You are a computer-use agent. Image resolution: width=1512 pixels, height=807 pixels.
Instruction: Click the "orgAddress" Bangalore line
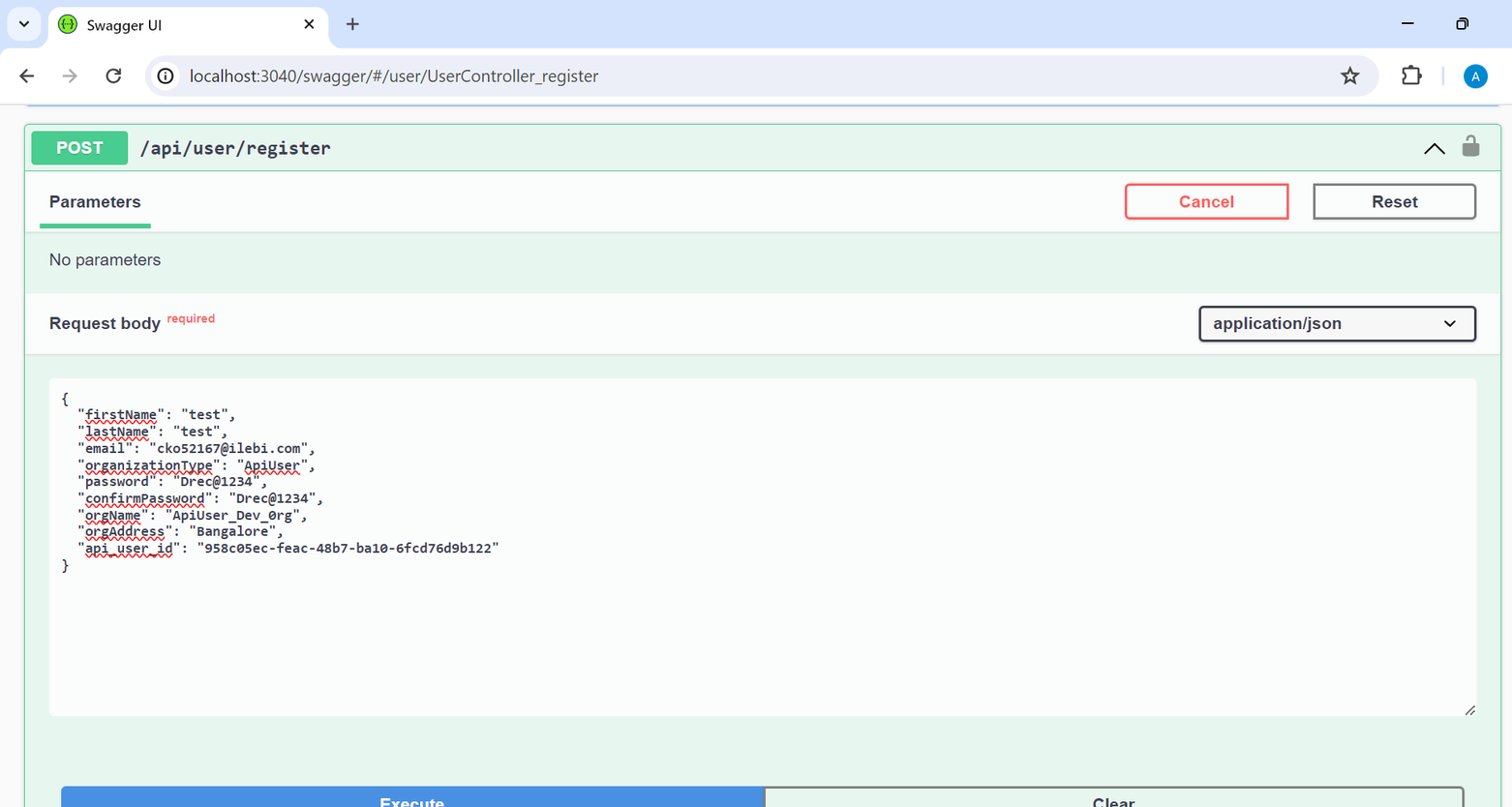click(x=180, y=531)
